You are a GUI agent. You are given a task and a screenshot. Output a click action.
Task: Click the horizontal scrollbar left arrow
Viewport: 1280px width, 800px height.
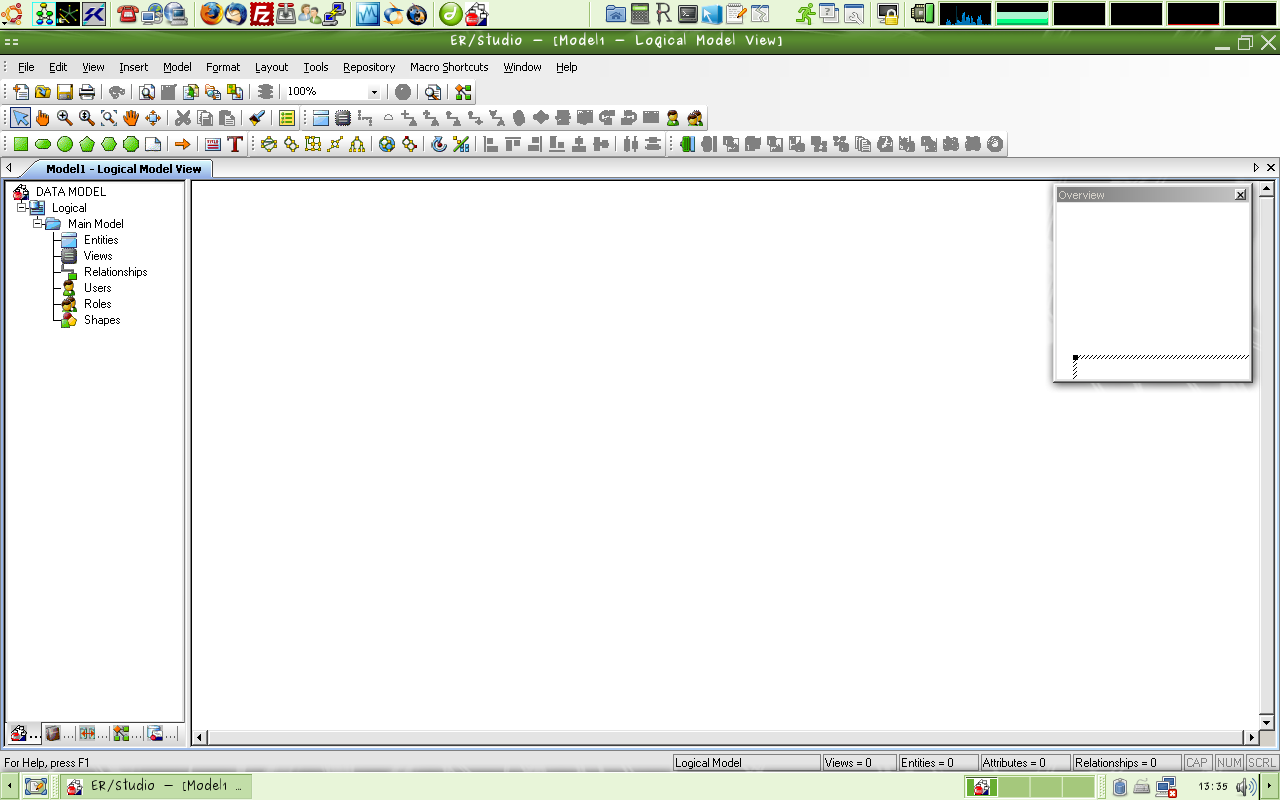pos(200,737)
